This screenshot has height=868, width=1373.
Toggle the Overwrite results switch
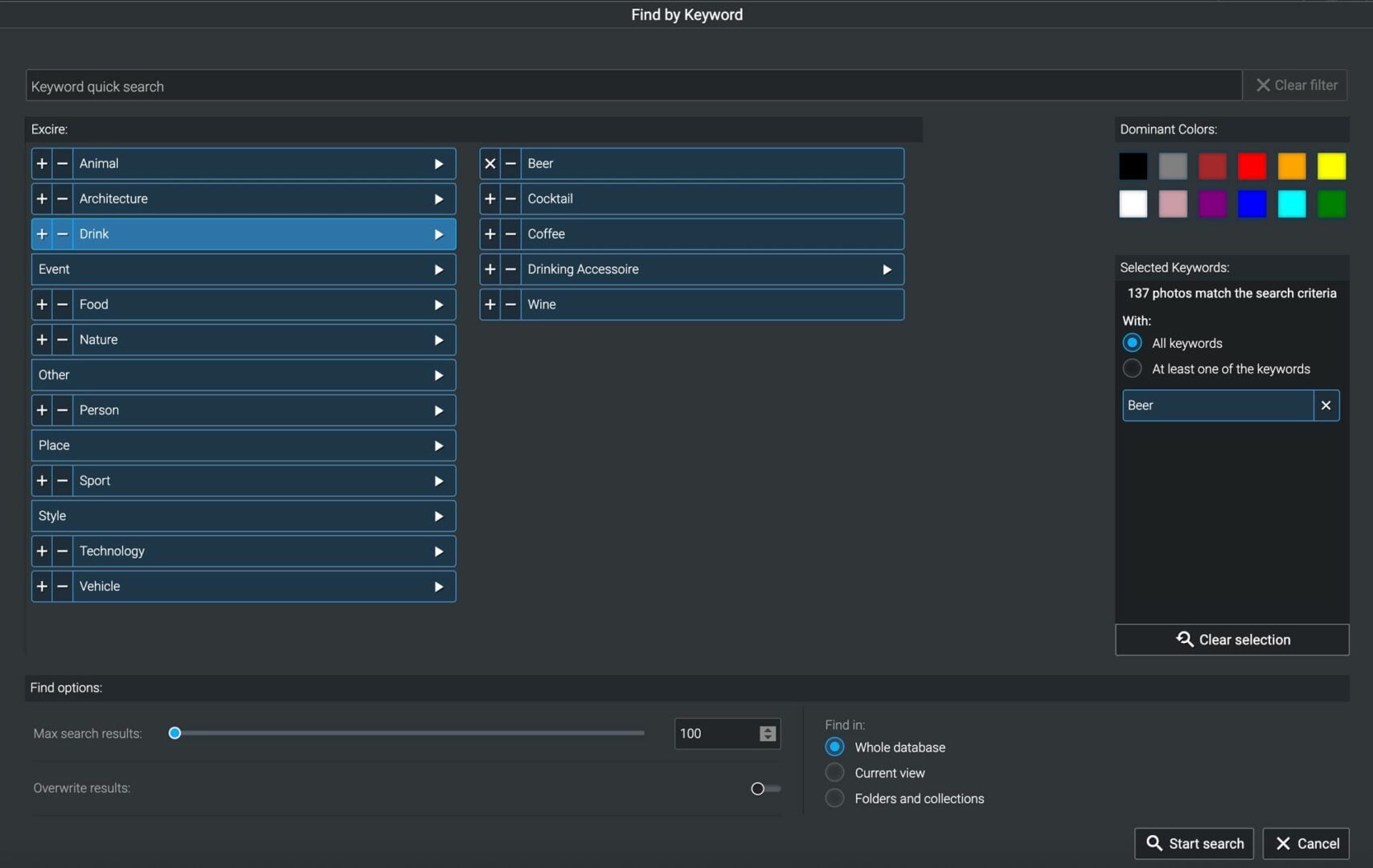(764, 788)
